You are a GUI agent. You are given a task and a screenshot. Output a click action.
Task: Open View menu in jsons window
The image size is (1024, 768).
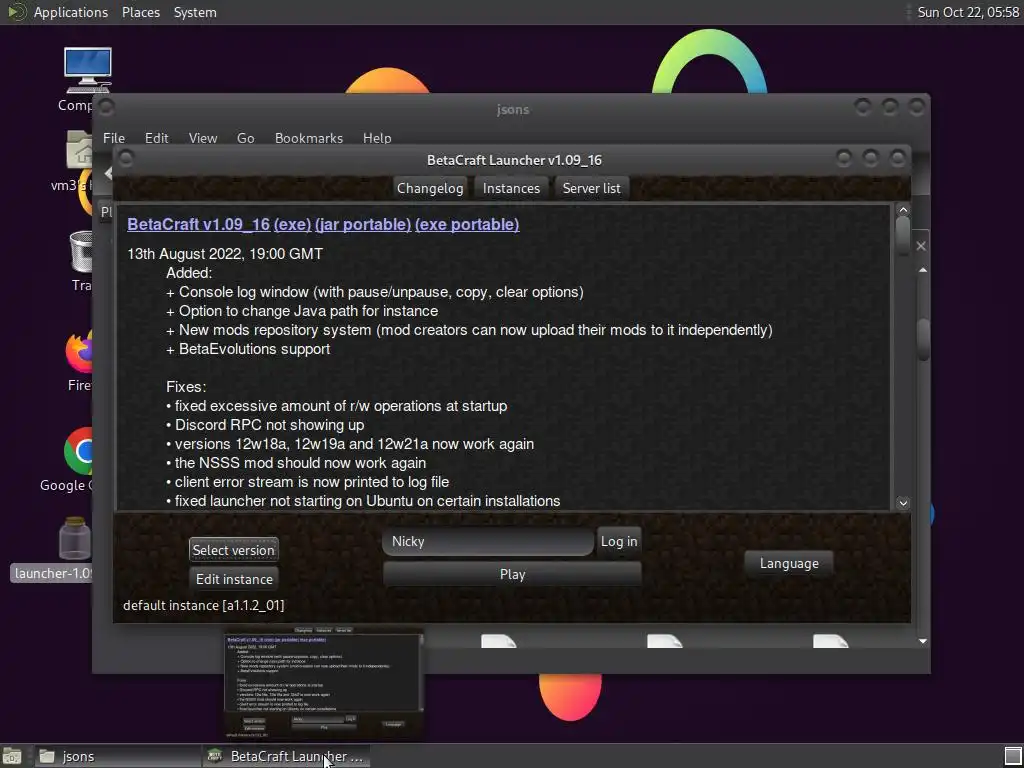pos(202,138)
